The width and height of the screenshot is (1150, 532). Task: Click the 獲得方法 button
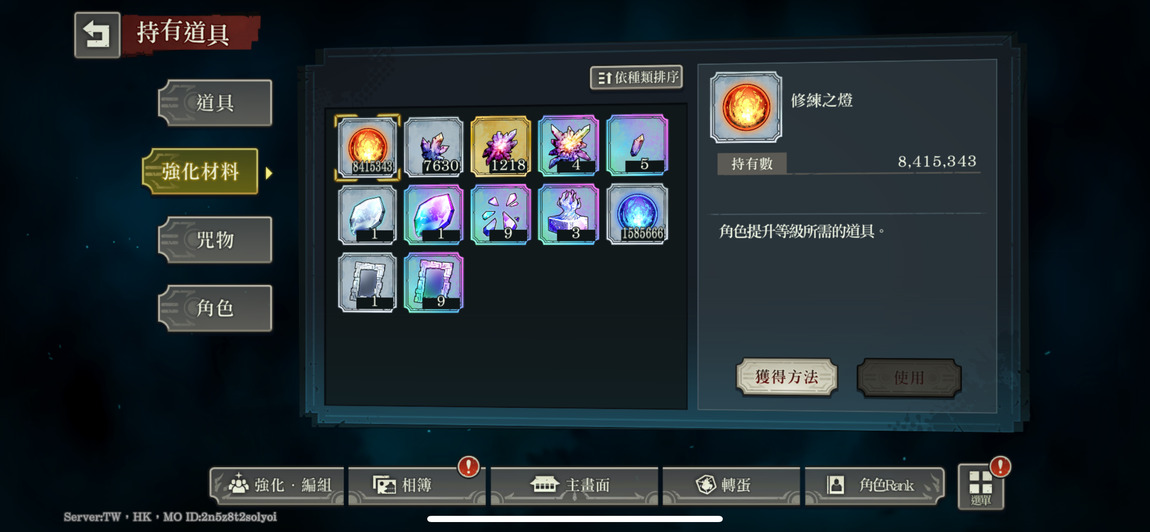[787, 378]
